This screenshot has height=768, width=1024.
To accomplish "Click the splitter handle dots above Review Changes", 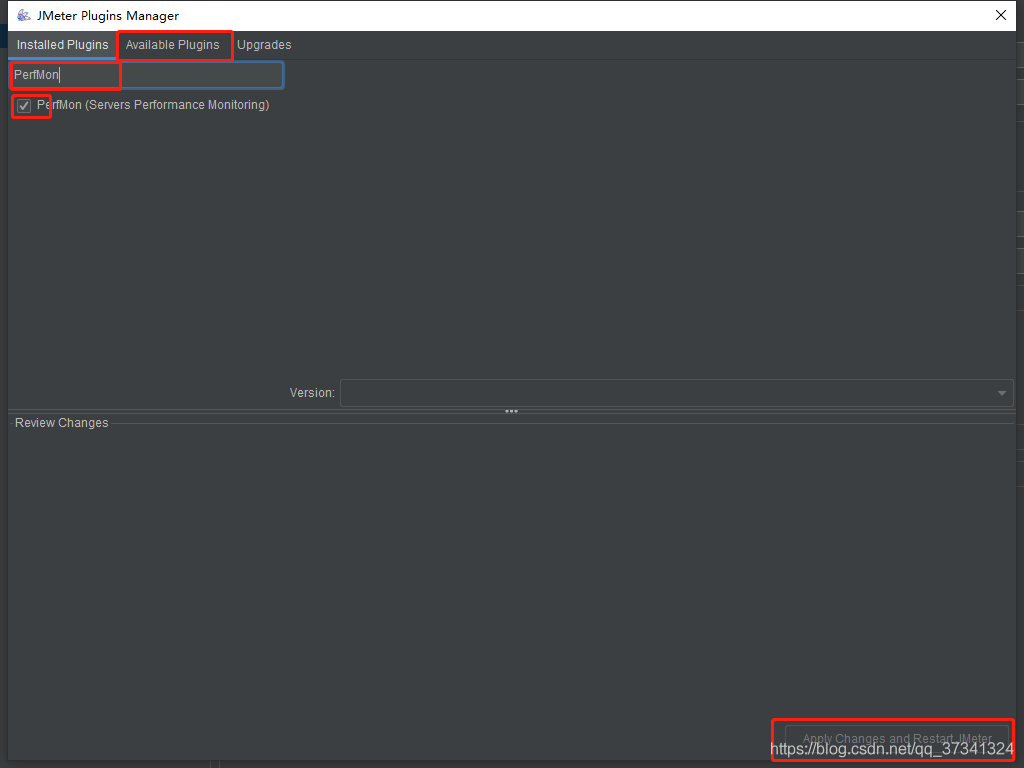I will 511,411.
